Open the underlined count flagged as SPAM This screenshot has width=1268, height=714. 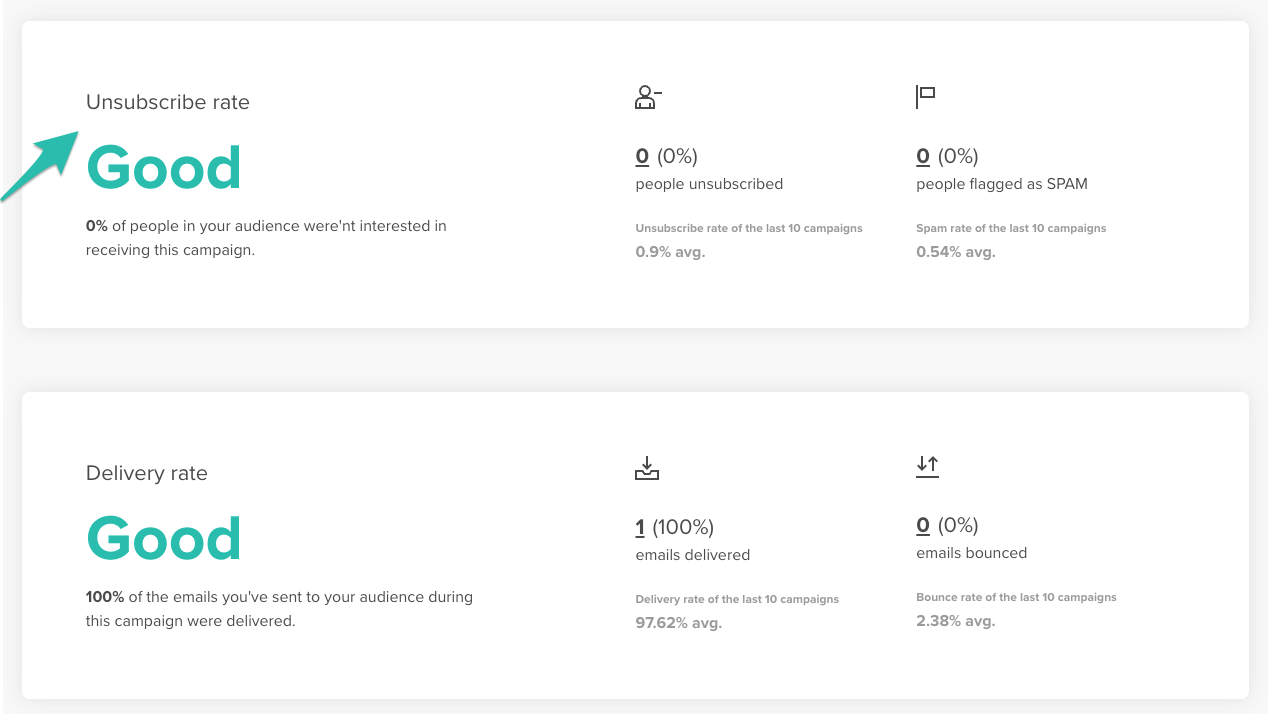click(923, 156)
